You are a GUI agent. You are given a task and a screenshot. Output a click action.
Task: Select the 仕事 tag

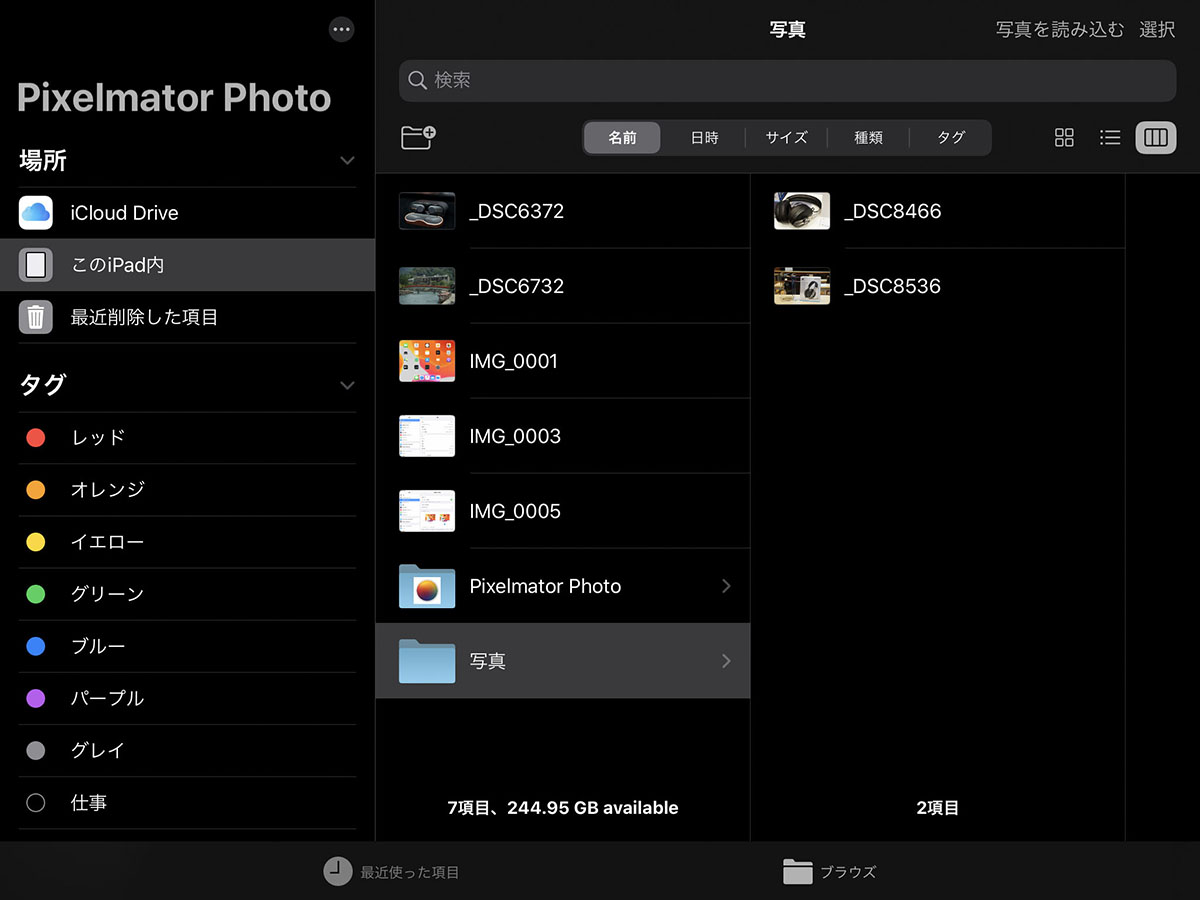pos(187,802)
